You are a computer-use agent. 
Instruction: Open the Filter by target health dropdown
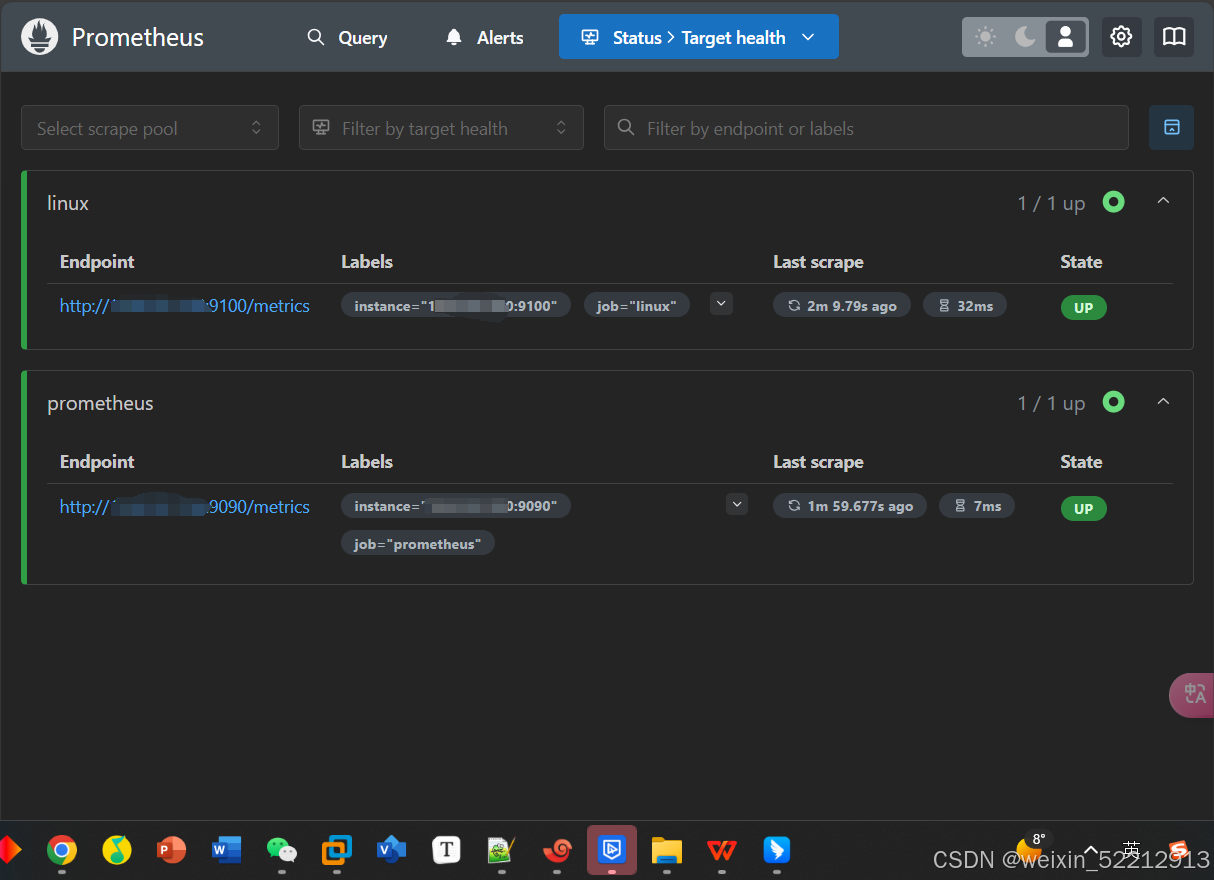441,128
